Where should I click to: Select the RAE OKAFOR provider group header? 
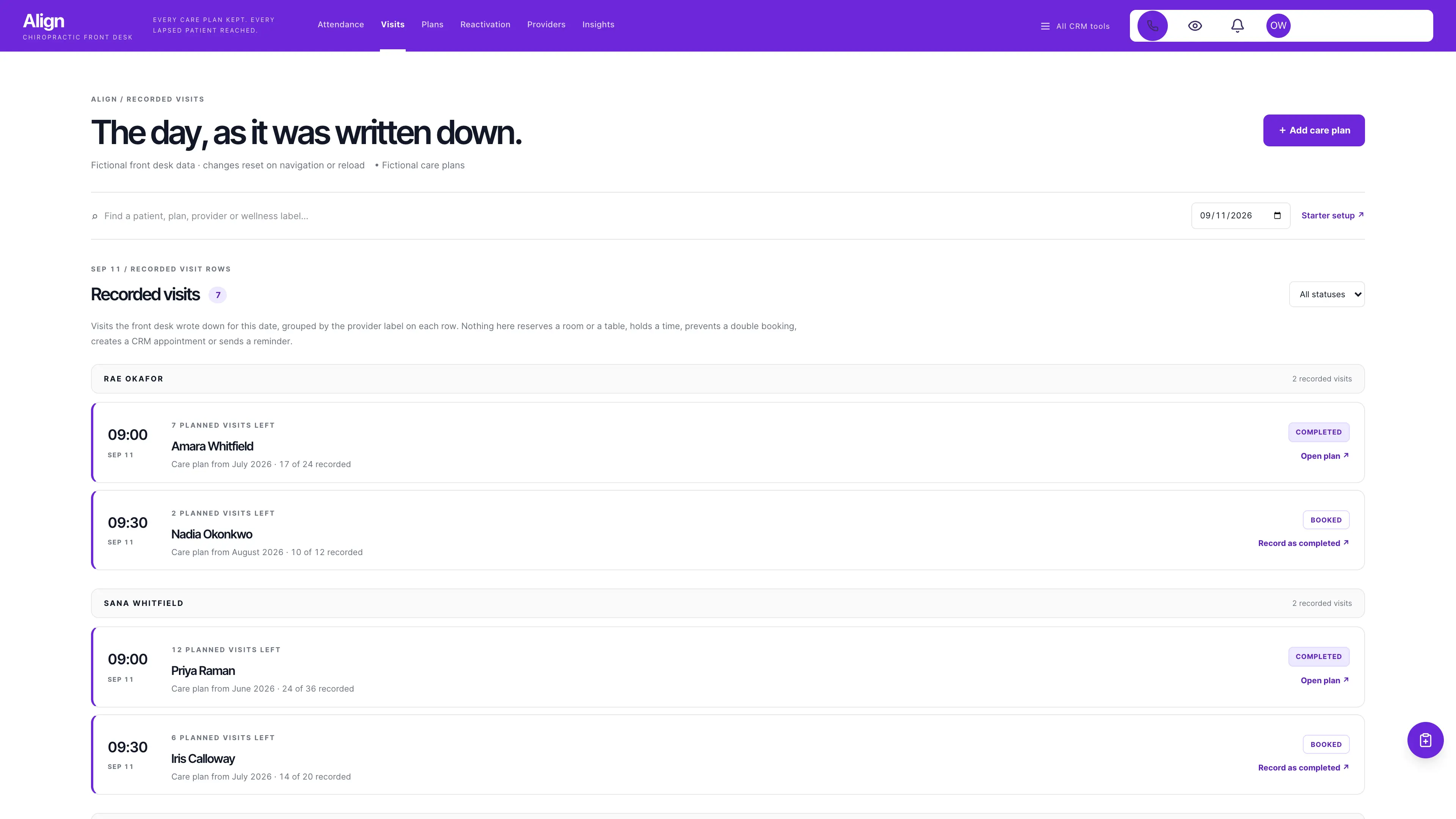728,379
